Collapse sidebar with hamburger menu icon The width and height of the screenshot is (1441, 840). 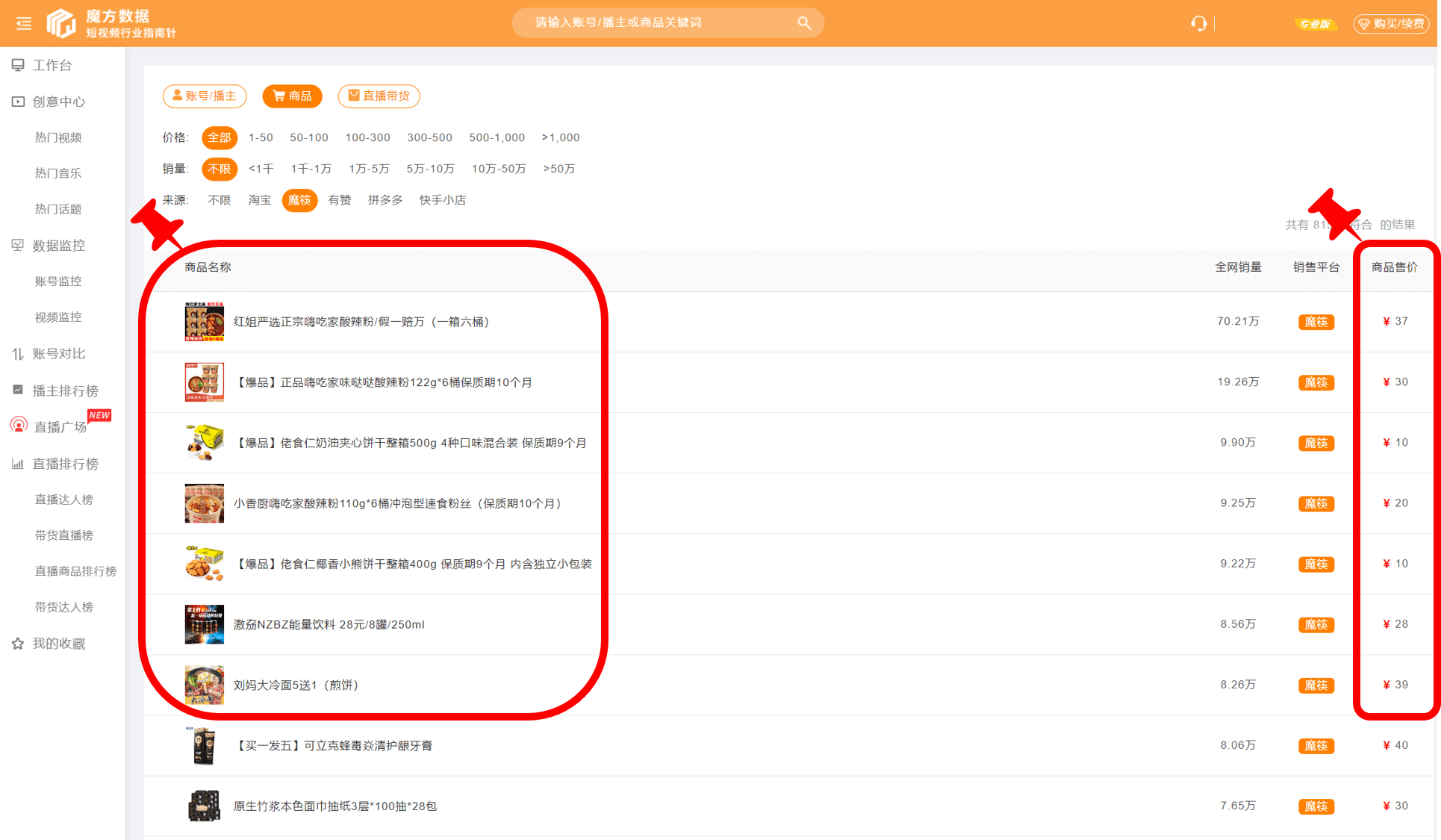pos(24,23)
